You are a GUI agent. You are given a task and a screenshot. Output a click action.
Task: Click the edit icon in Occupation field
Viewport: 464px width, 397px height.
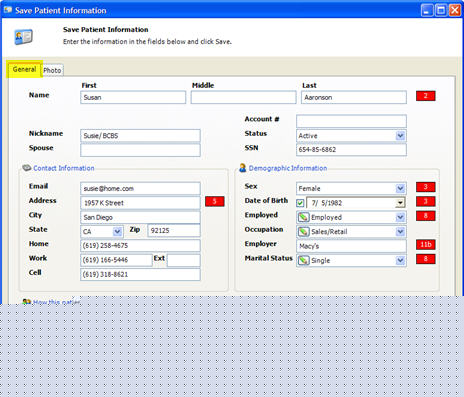pyautogui.click(x=304, y=232)
